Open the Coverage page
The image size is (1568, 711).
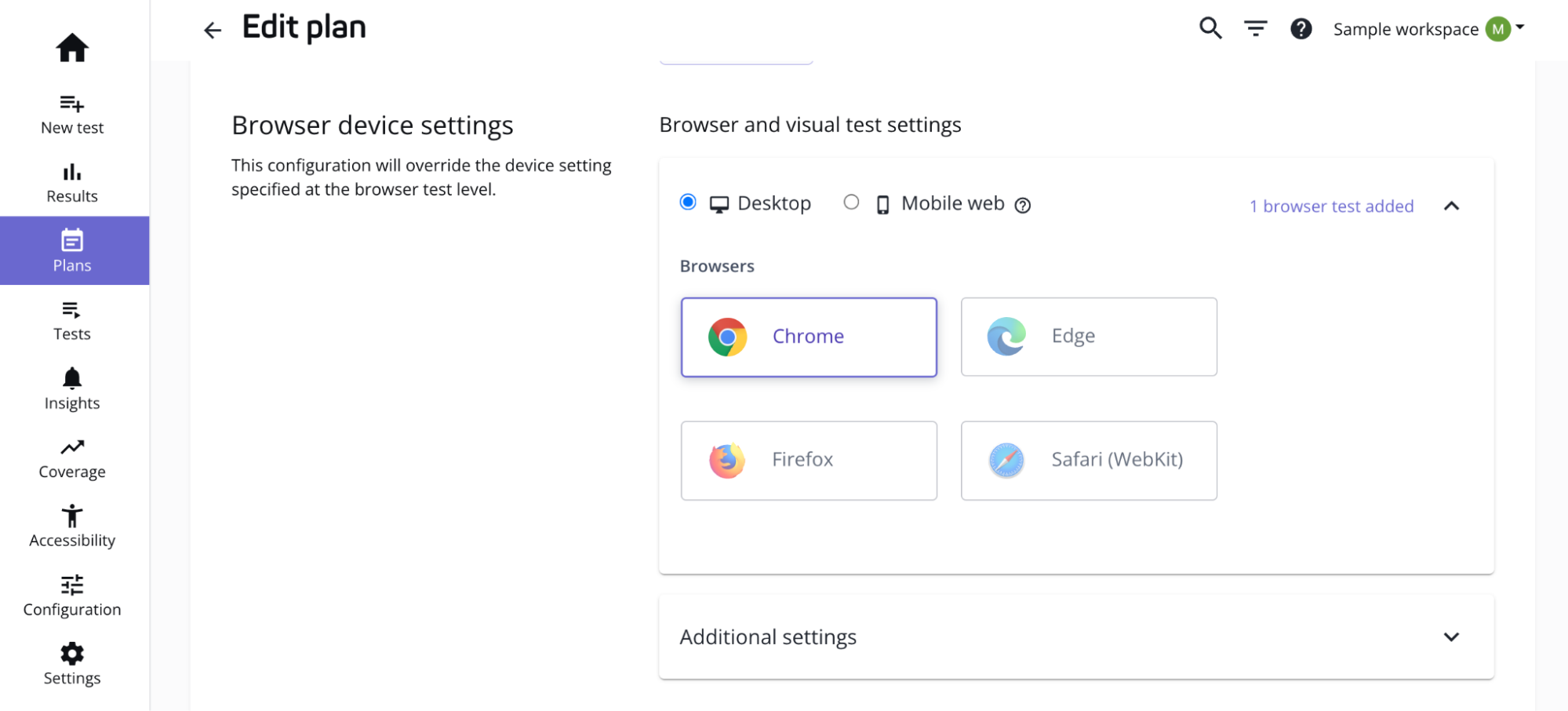click(72, 458)
